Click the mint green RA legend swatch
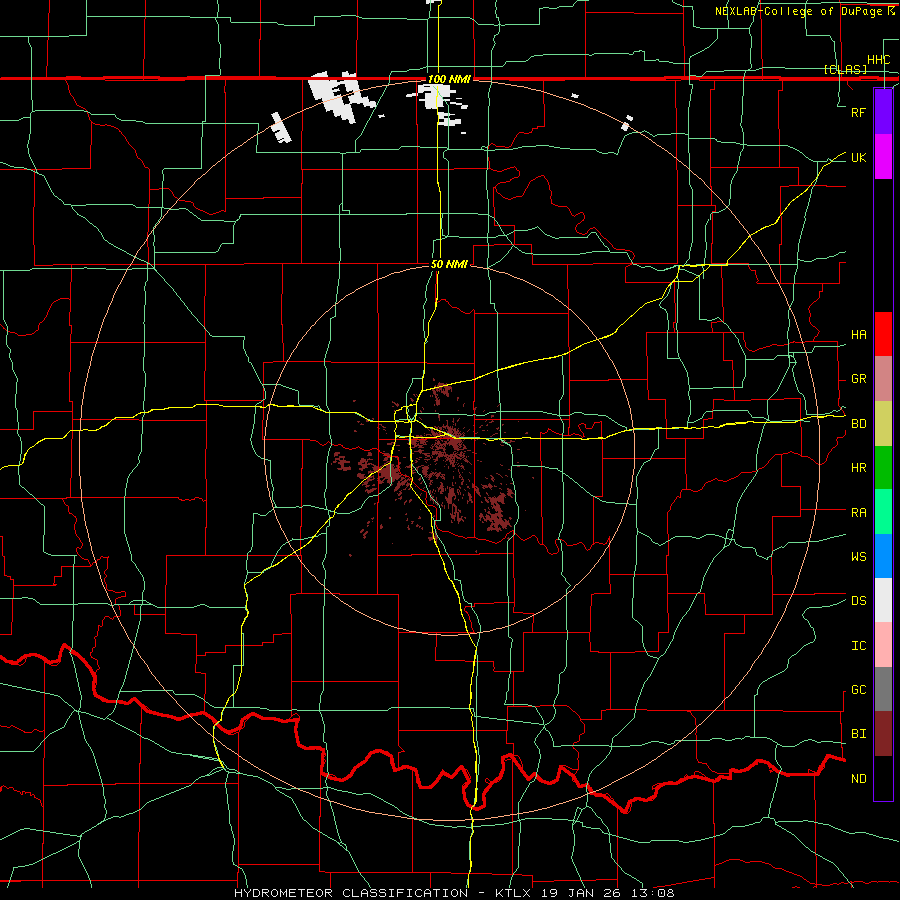Image resolution: width=900 pixels, height=900 pixels. point(883,512)
